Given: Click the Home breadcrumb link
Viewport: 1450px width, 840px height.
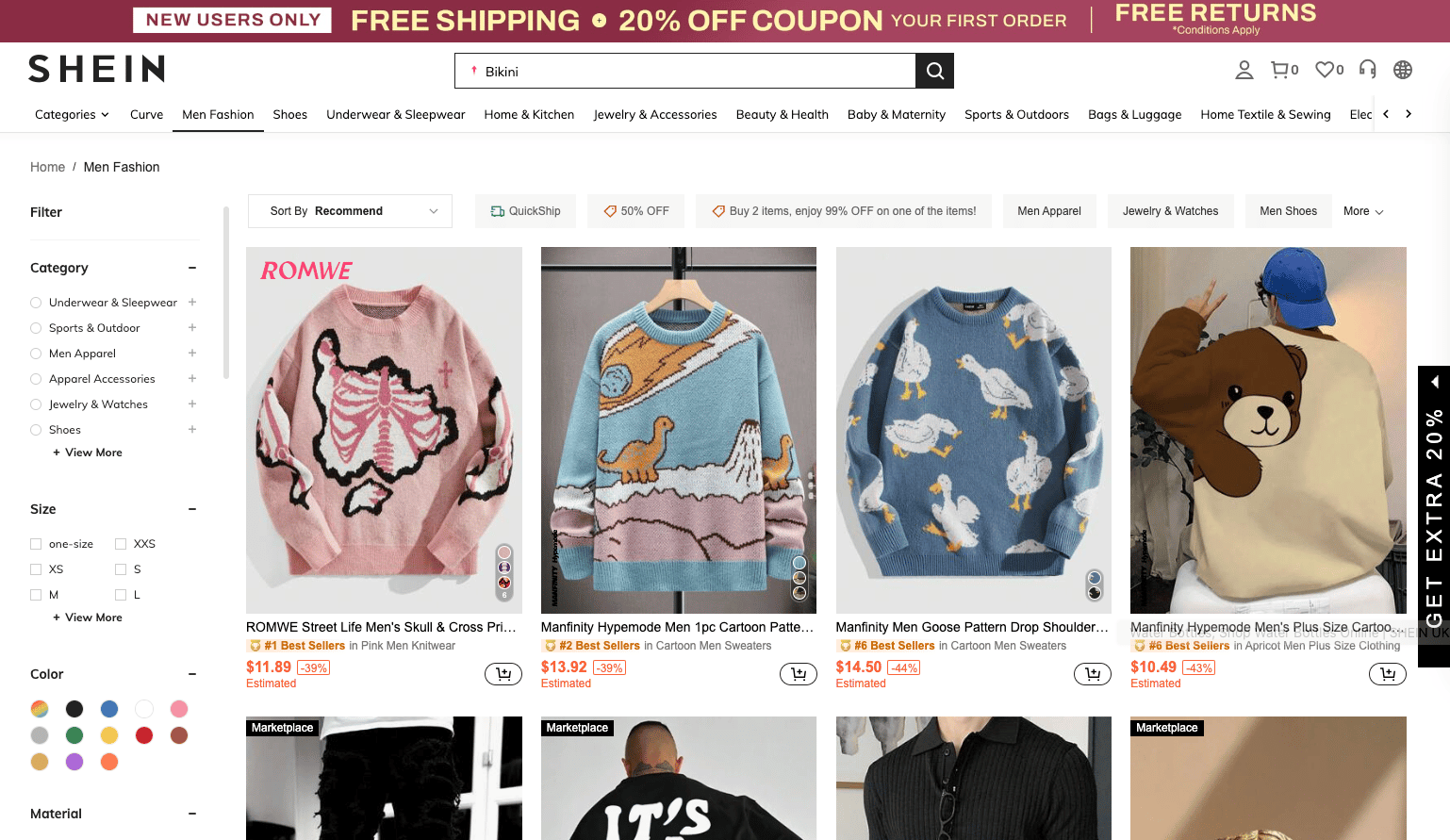Looking at the screenshot, I should coord(47,167).
